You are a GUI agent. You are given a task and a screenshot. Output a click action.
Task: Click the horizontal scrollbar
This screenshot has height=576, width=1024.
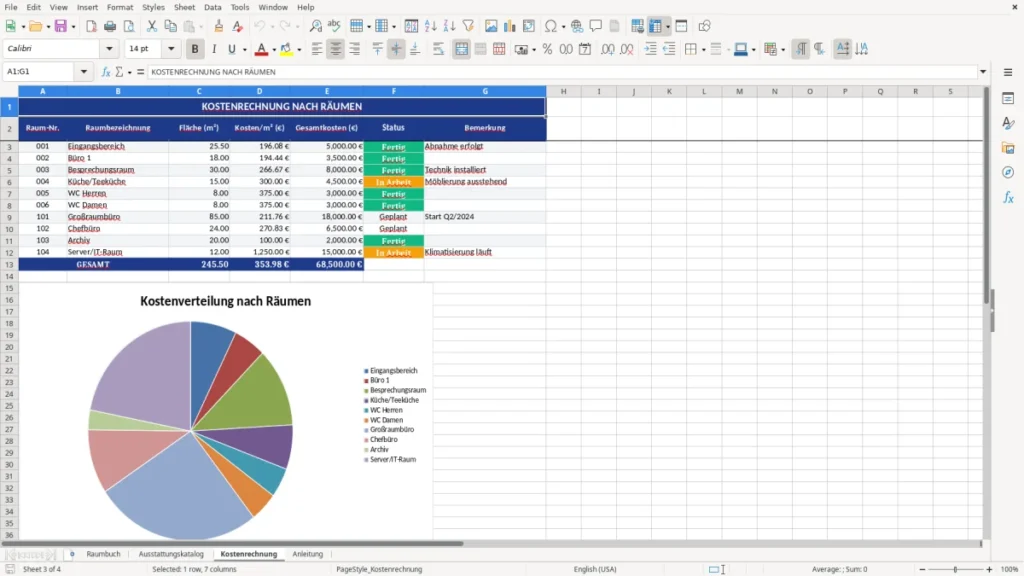pyautogui.click(x=232, y=543)
